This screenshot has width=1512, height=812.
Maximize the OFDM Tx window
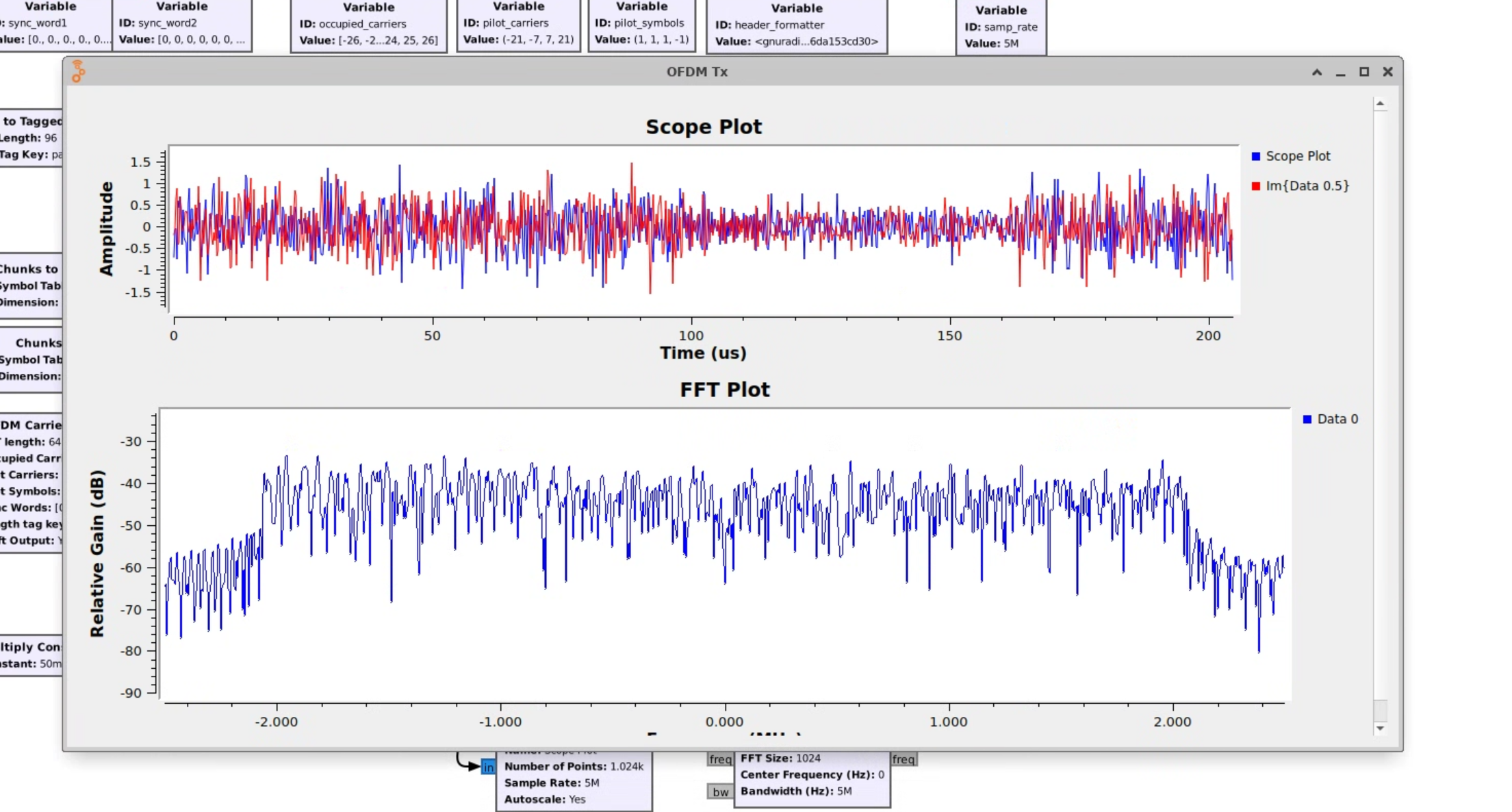(x=1363, y=72)
